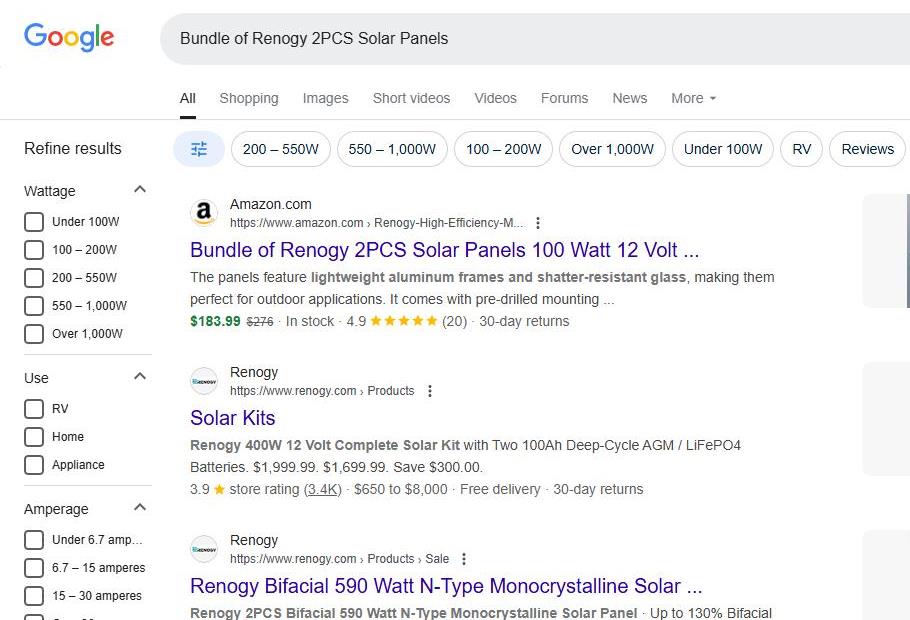Click the 3.4K store rating link
Image resolution: width=910 pixels, height=620 pixels.
pyautogui.click(x=323, y=489)
